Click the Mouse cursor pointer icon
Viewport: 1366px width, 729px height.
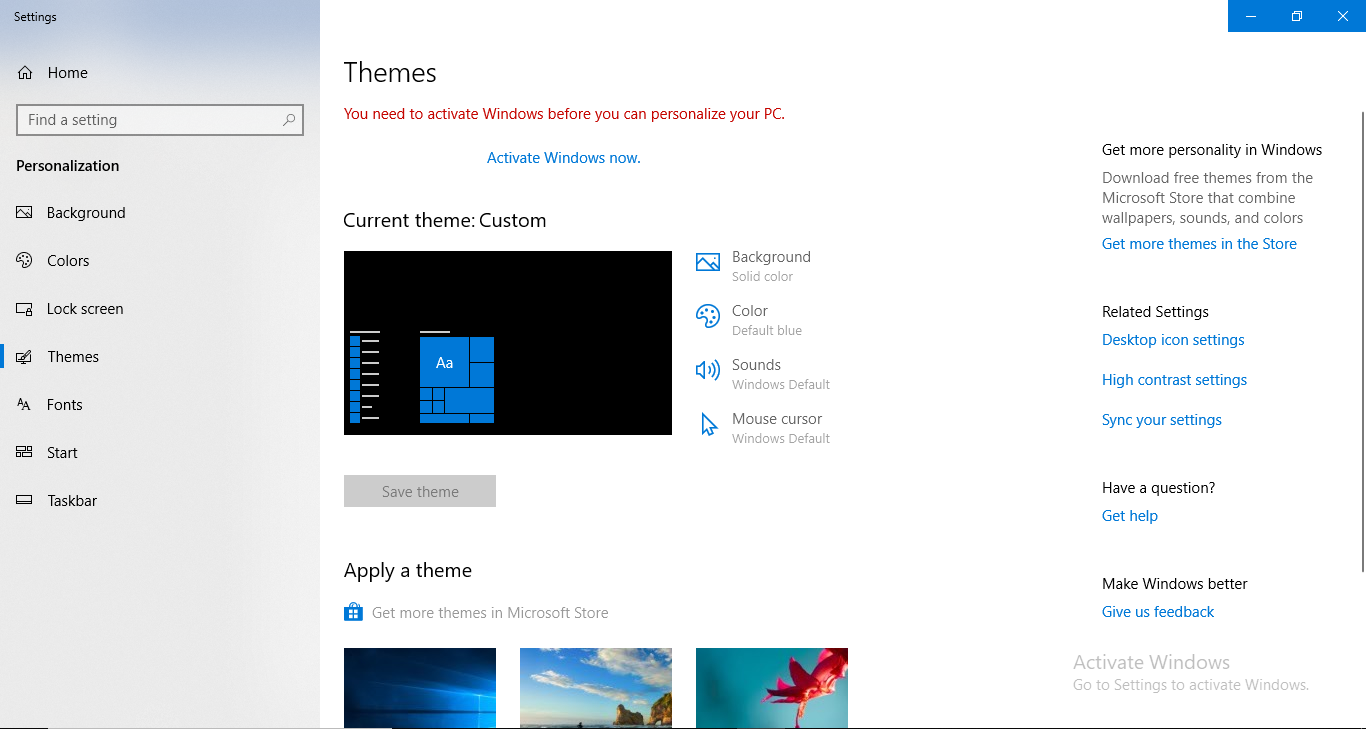pos(708,424)
